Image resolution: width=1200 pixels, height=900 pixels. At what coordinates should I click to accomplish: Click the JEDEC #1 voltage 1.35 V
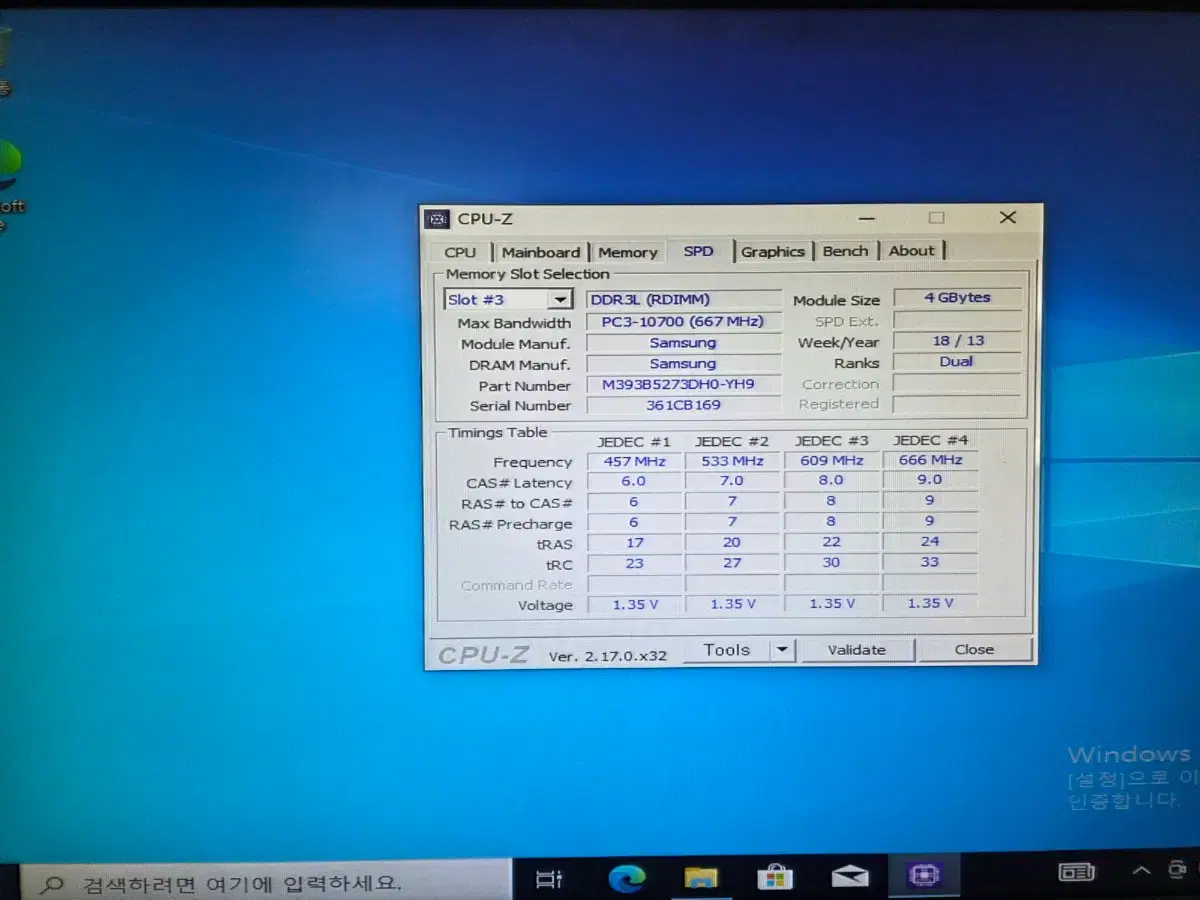click(x=634, y=605)
